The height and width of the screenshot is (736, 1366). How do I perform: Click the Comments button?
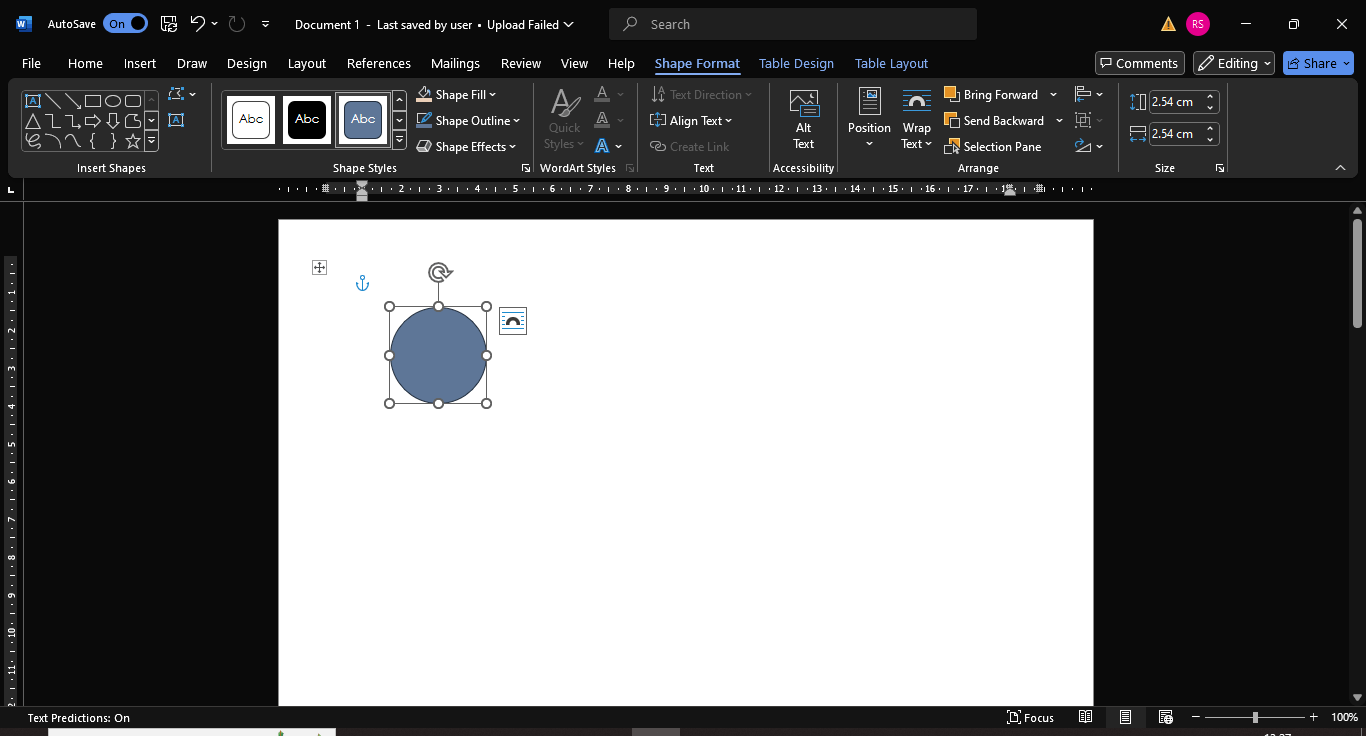click(x=1140, y=63)
